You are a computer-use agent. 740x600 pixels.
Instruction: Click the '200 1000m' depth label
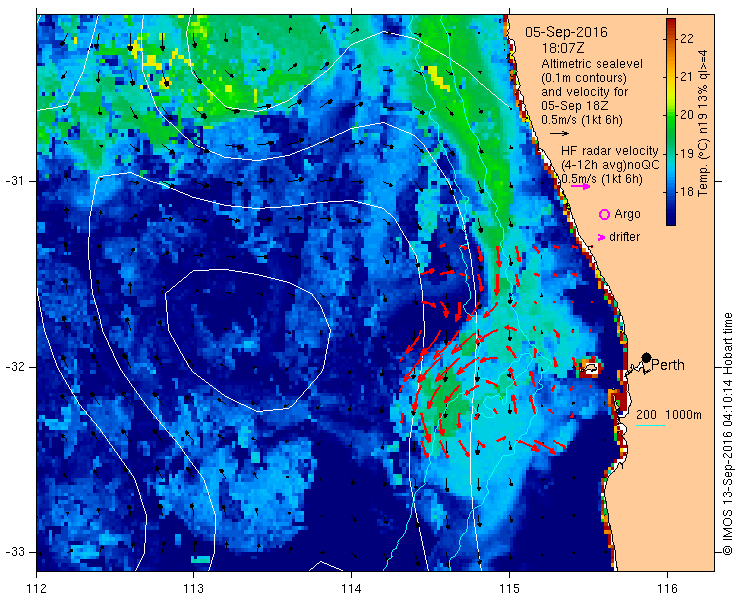669,415
